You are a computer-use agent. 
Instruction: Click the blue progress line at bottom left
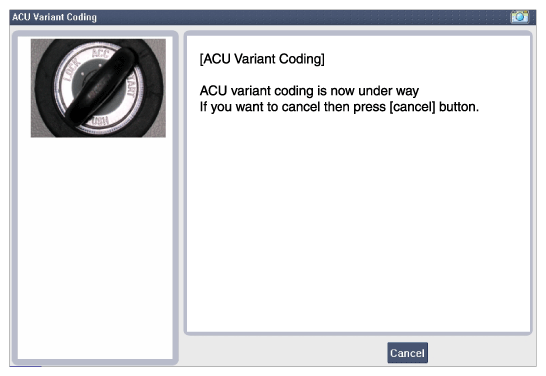point(25,366)
